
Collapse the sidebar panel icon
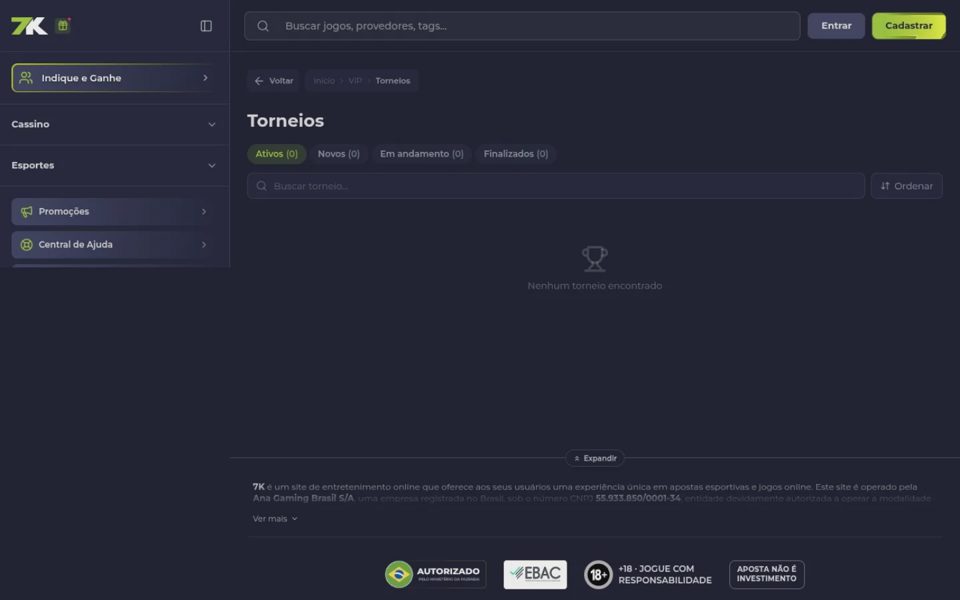206,26
